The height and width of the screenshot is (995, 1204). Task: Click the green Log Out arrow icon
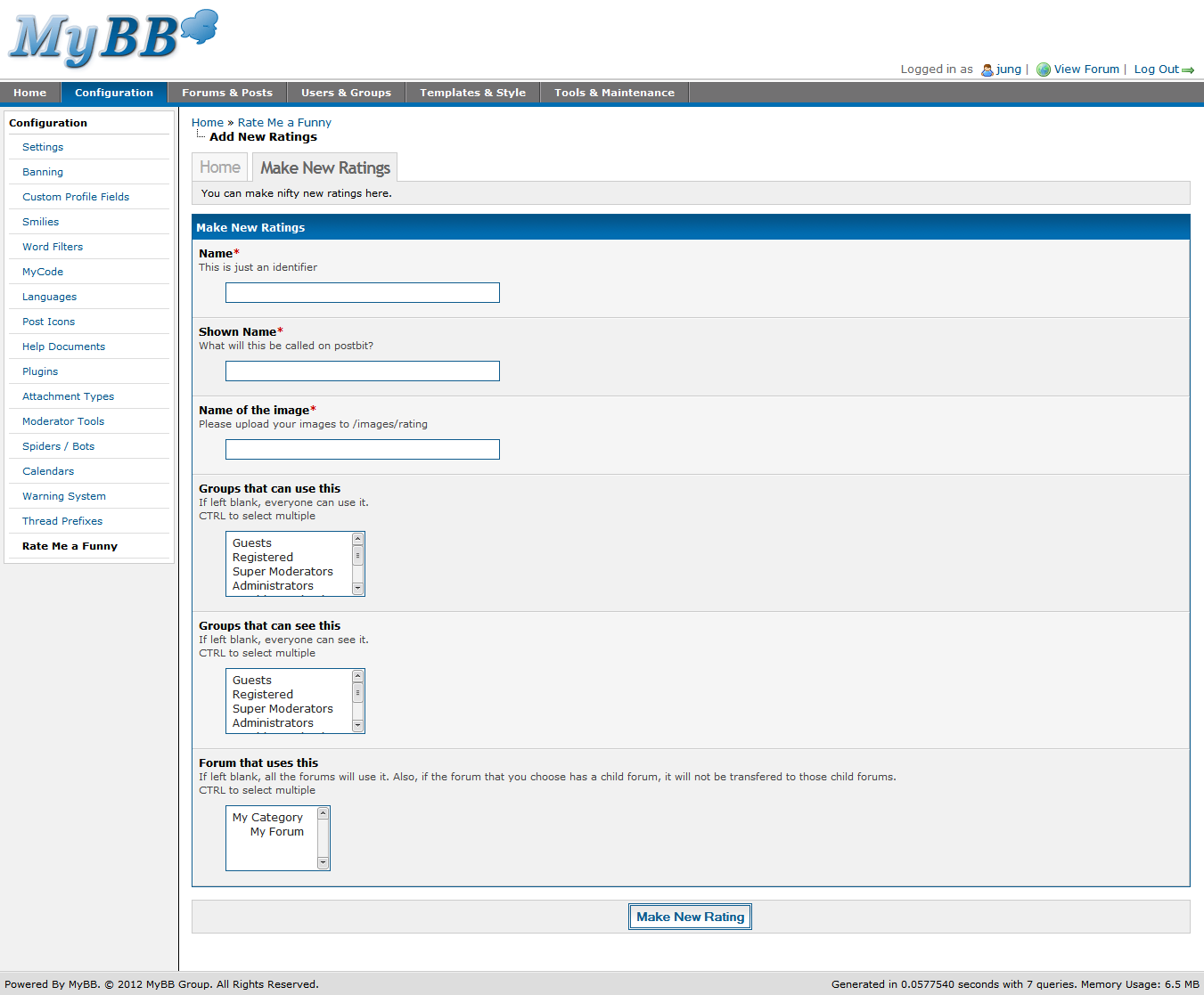[x=1188, y=70]
